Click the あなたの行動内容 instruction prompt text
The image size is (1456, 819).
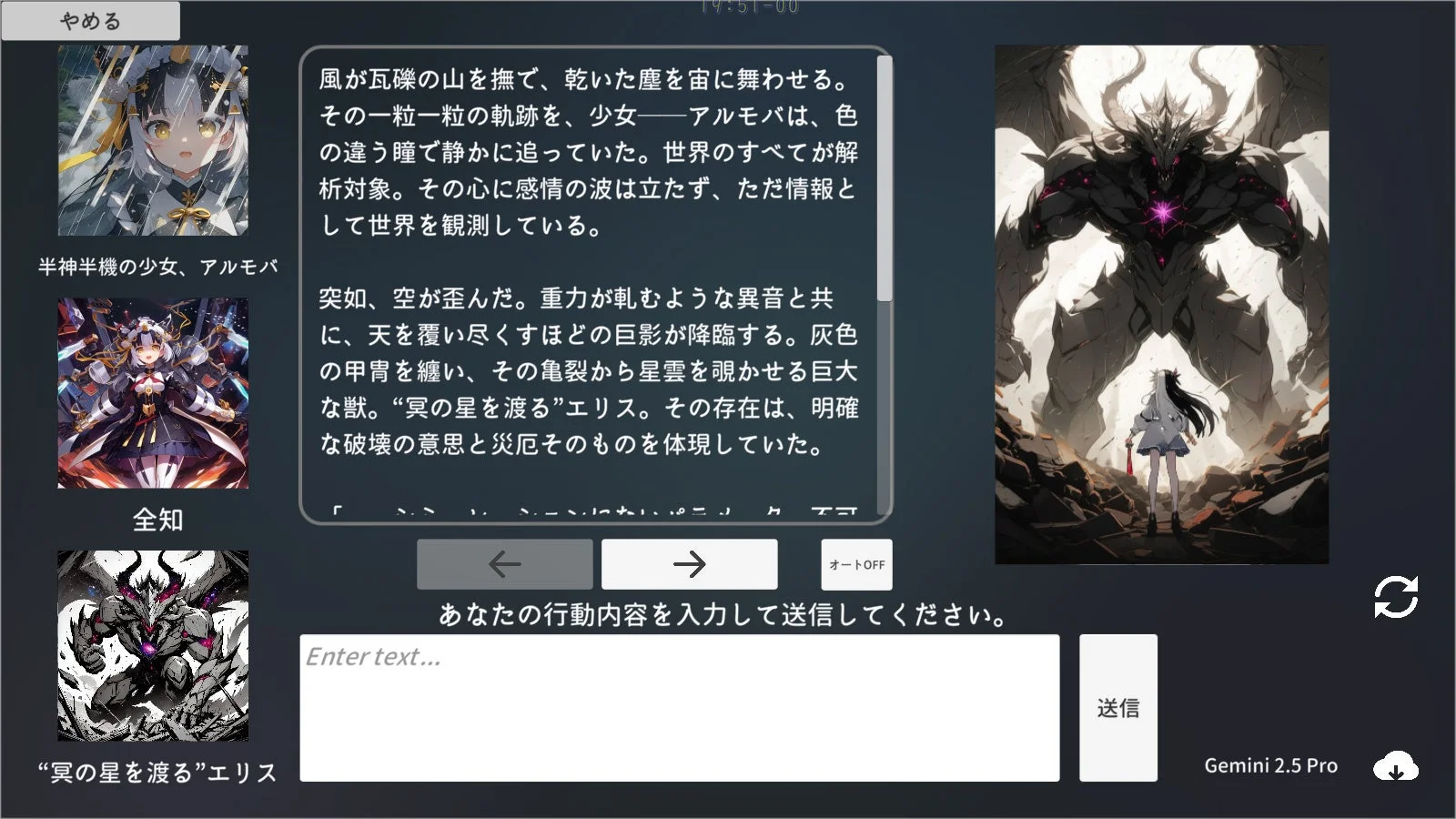[x=722, y=614]
